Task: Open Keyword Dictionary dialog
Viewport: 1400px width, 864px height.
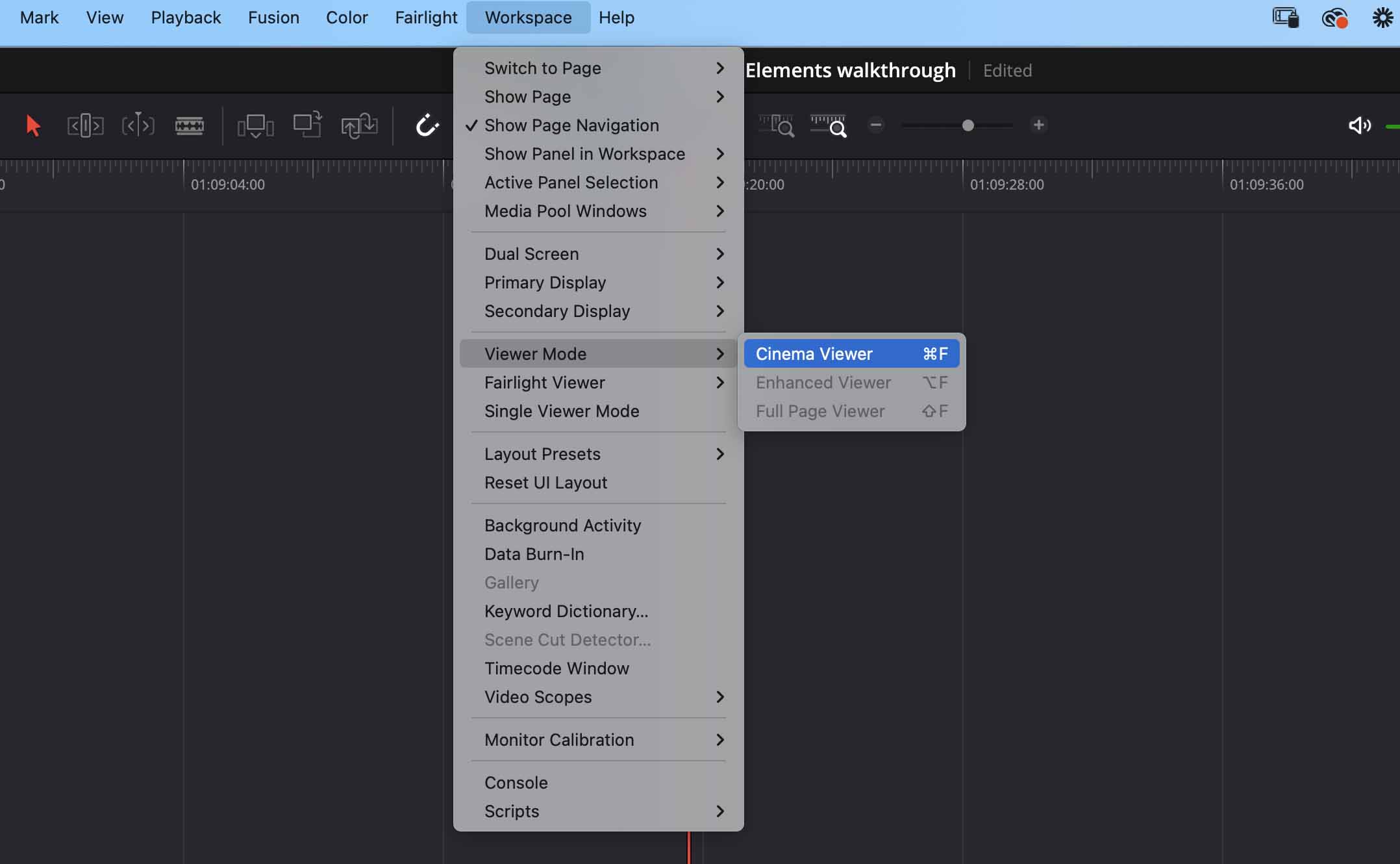Action: click(x=598, y=611)
